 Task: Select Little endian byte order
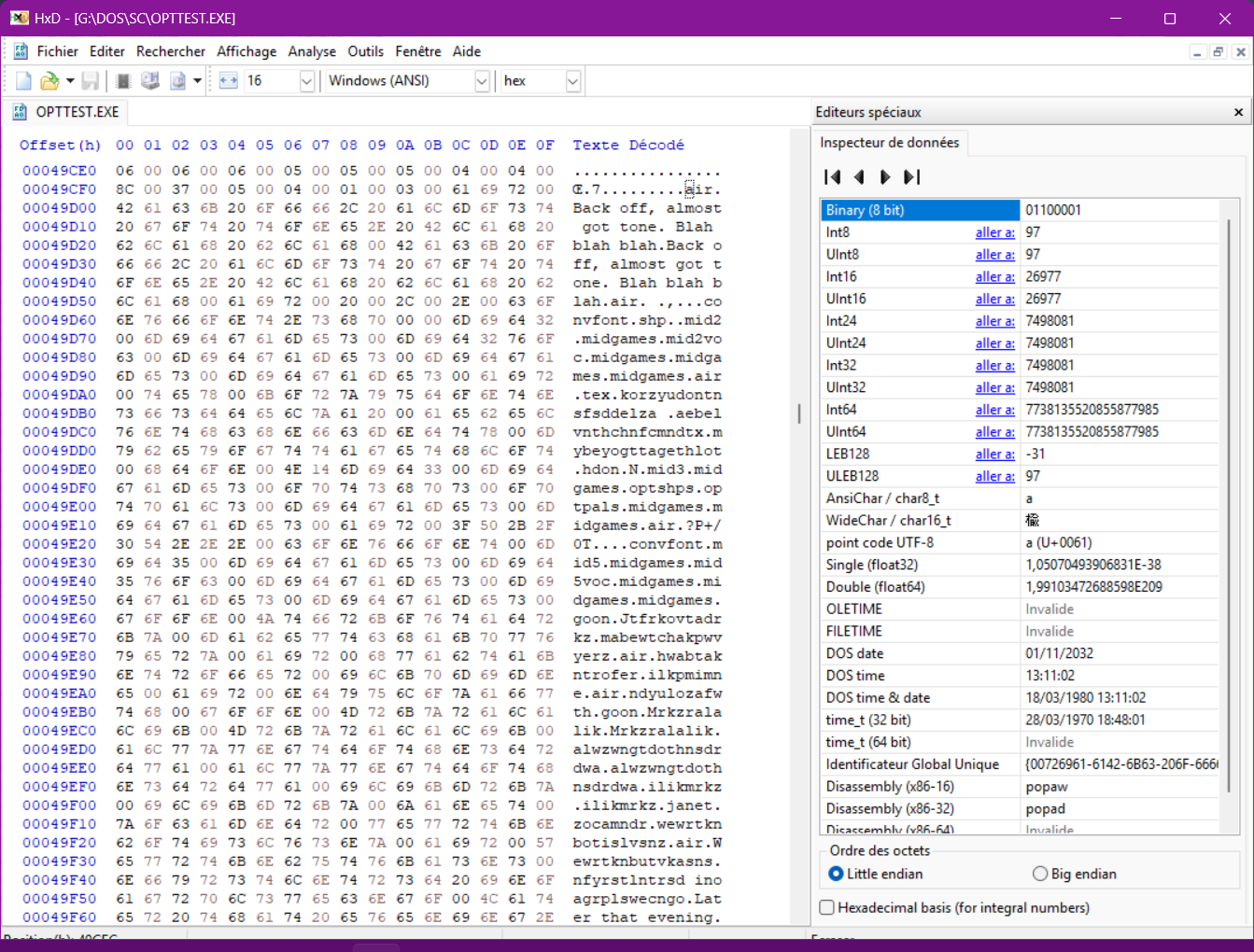tap(877, 874)
